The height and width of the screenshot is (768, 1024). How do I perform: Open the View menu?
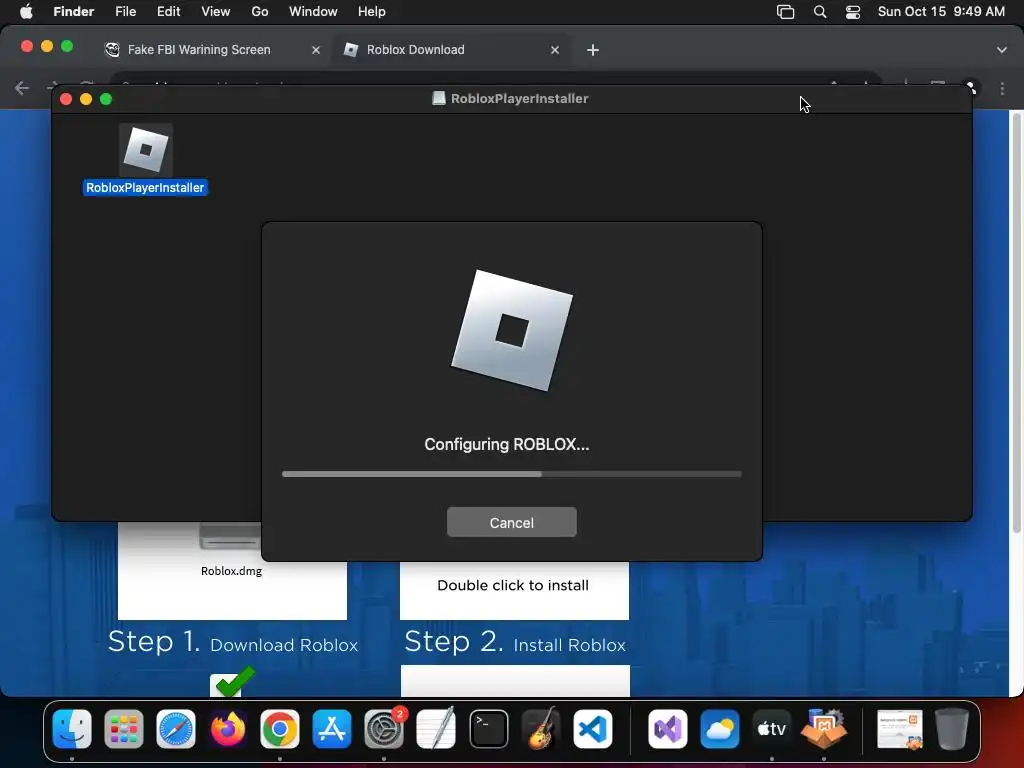216,12
